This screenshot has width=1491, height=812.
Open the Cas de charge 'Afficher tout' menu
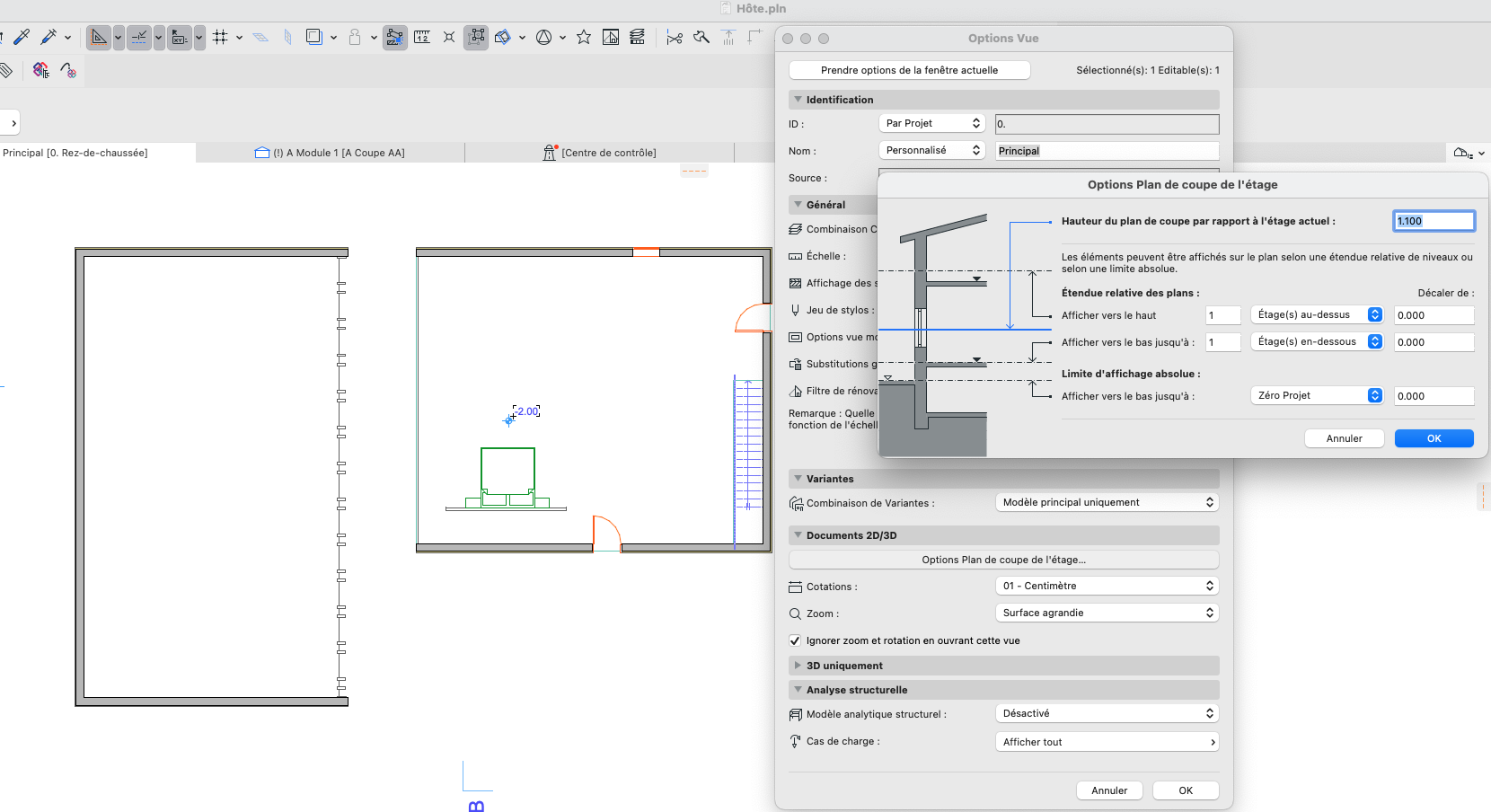point(1107,742)
